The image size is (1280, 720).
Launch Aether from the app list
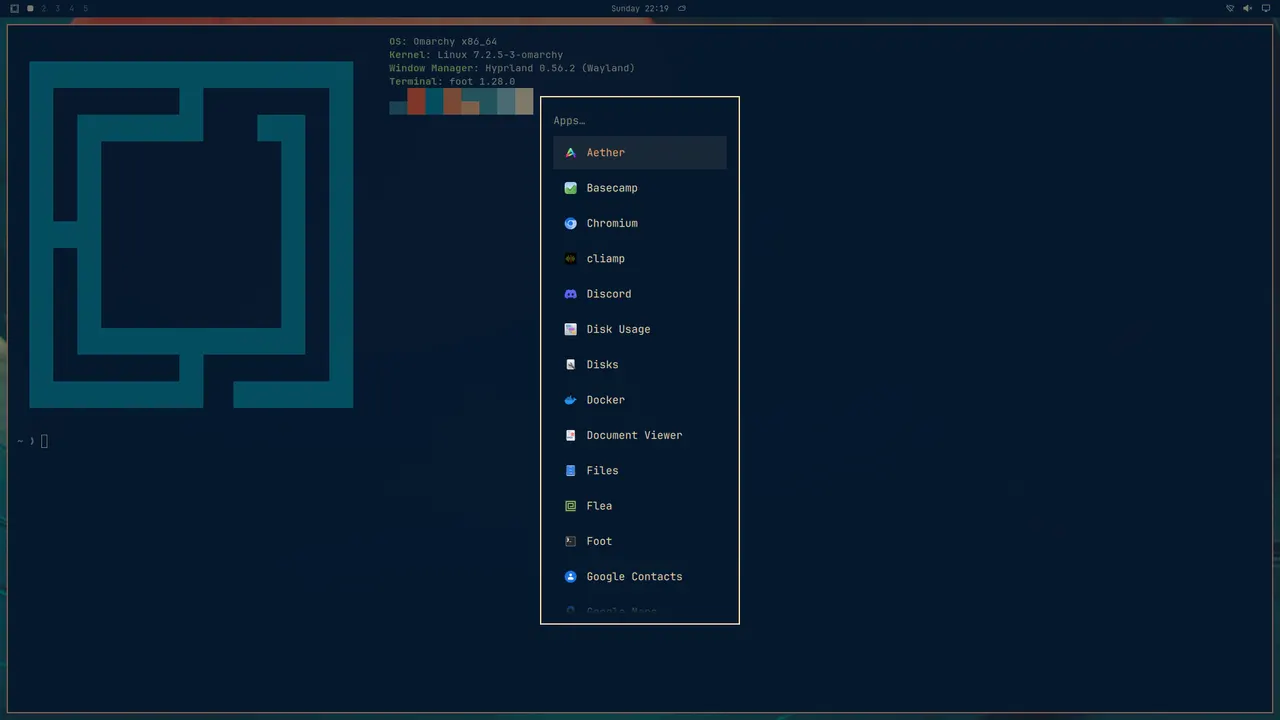click(x=639, y=153)
